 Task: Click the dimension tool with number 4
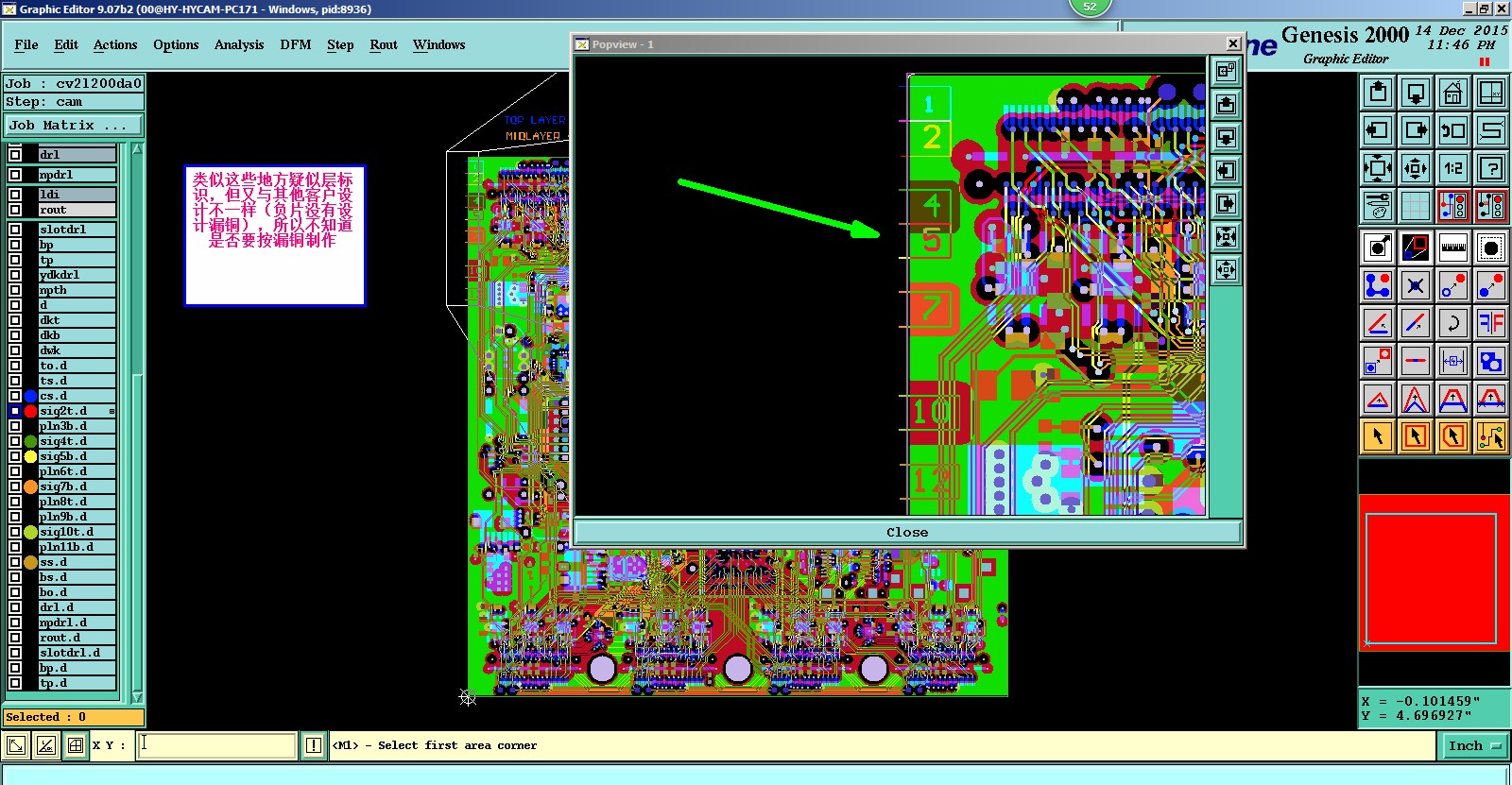coord(1453,361)
